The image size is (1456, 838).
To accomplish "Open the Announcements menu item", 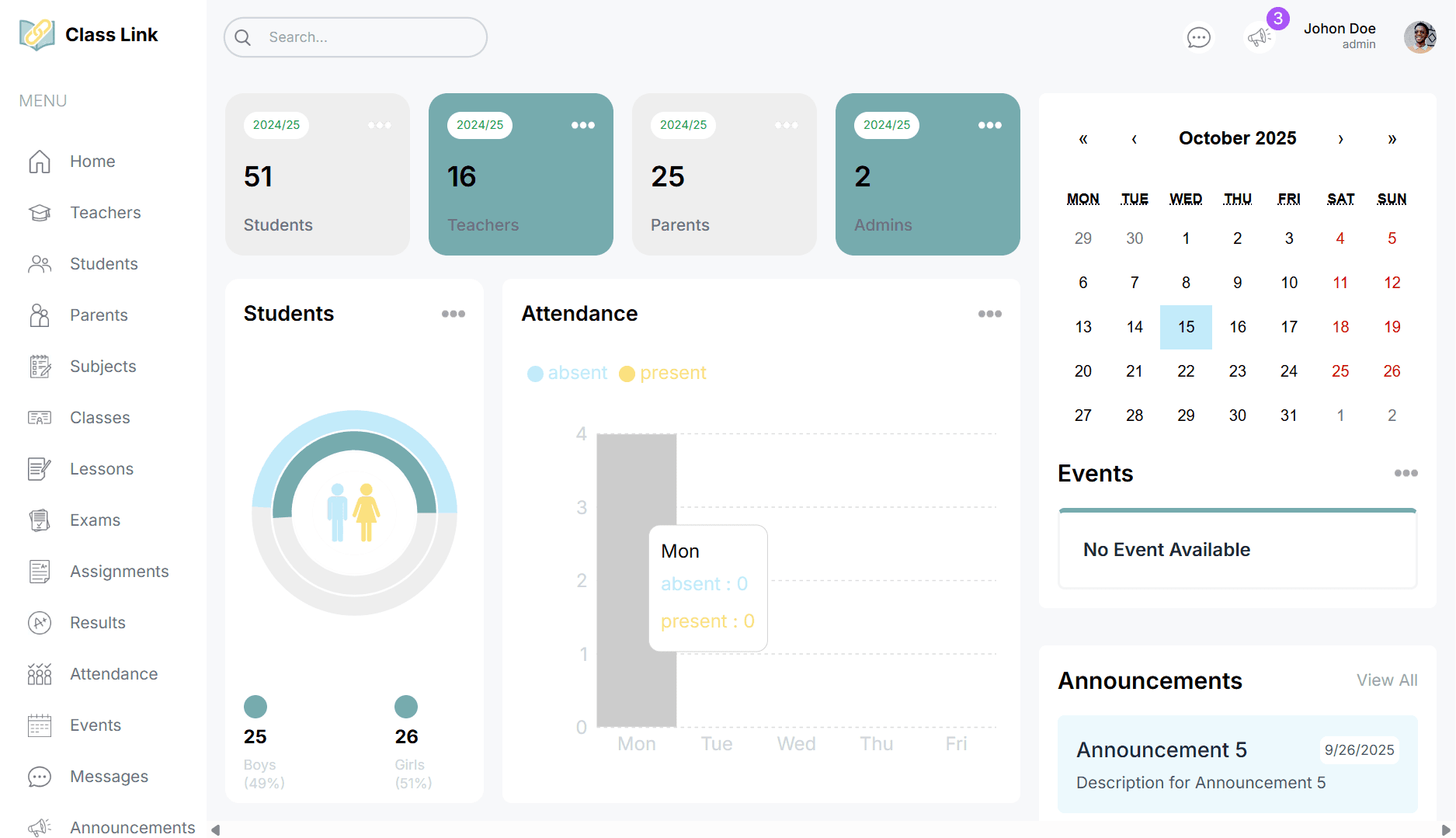I will [x=132, y=826].
